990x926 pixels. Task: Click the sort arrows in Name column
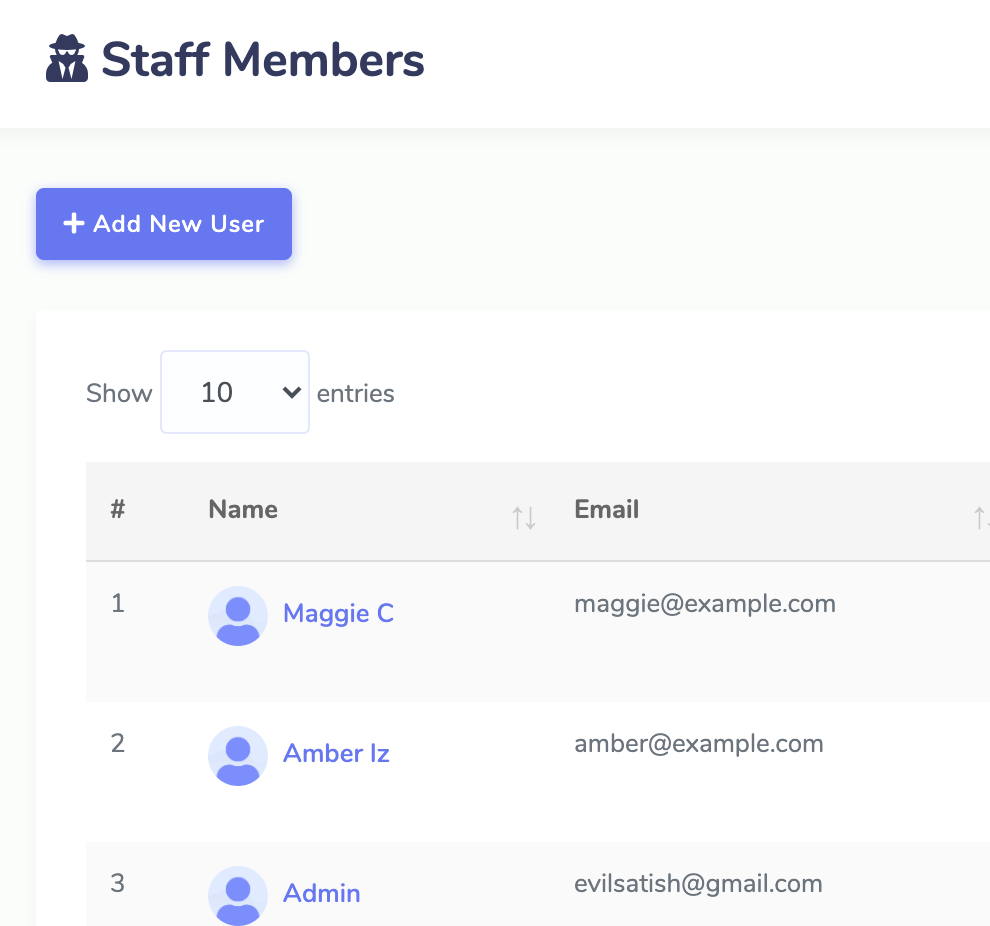524,518
